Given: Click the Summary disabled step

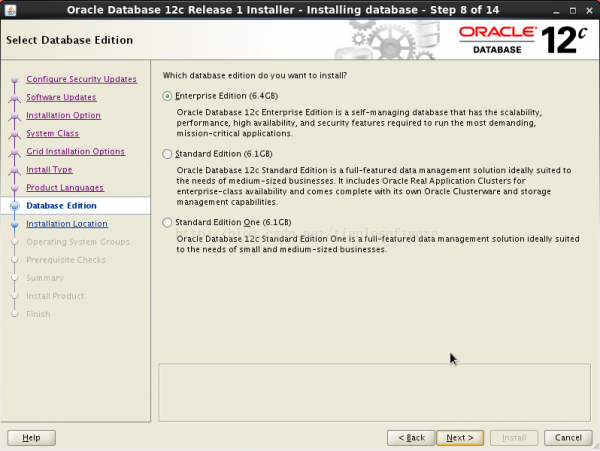Looking at the screenshot, I should 45,278.
